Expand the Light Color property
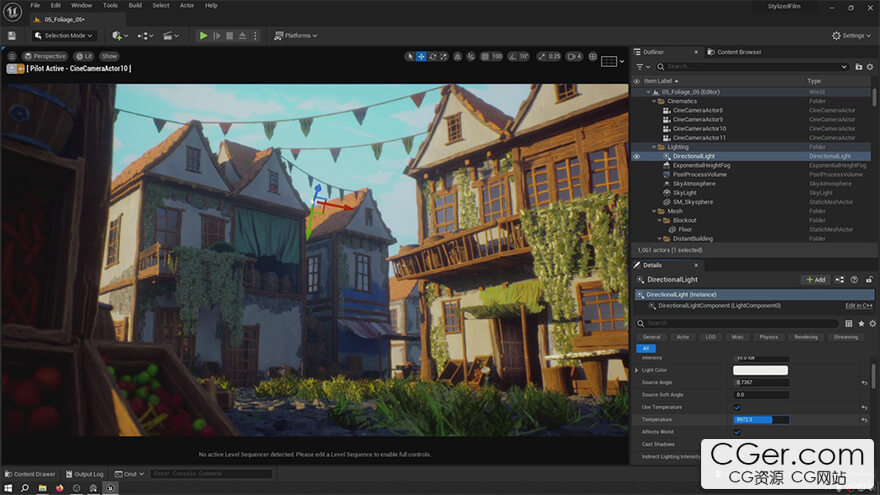Viewport: 880px width, 495px height. click(636, 370)
